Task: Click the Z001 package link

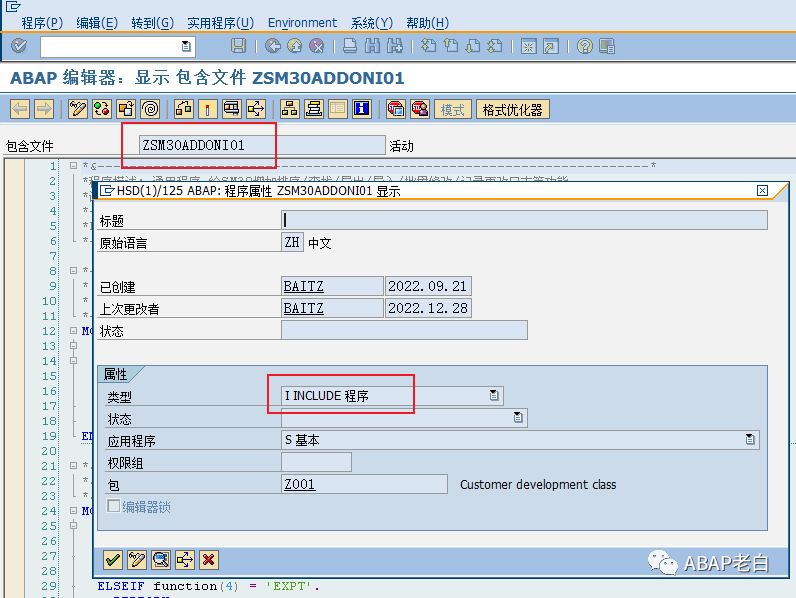Action: coord(300,484)
